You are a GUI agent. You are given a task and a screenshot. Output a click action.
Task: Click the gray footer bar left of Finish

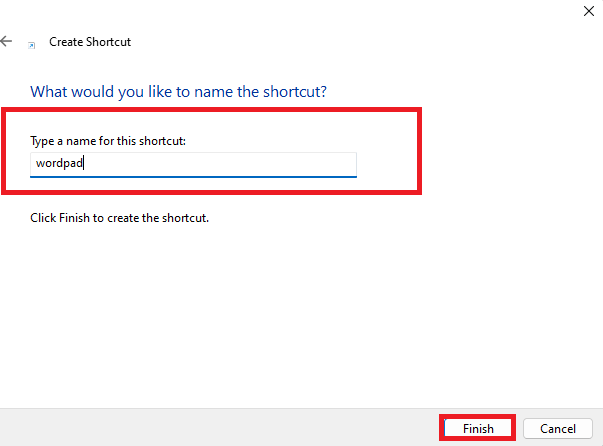point(219,428)
